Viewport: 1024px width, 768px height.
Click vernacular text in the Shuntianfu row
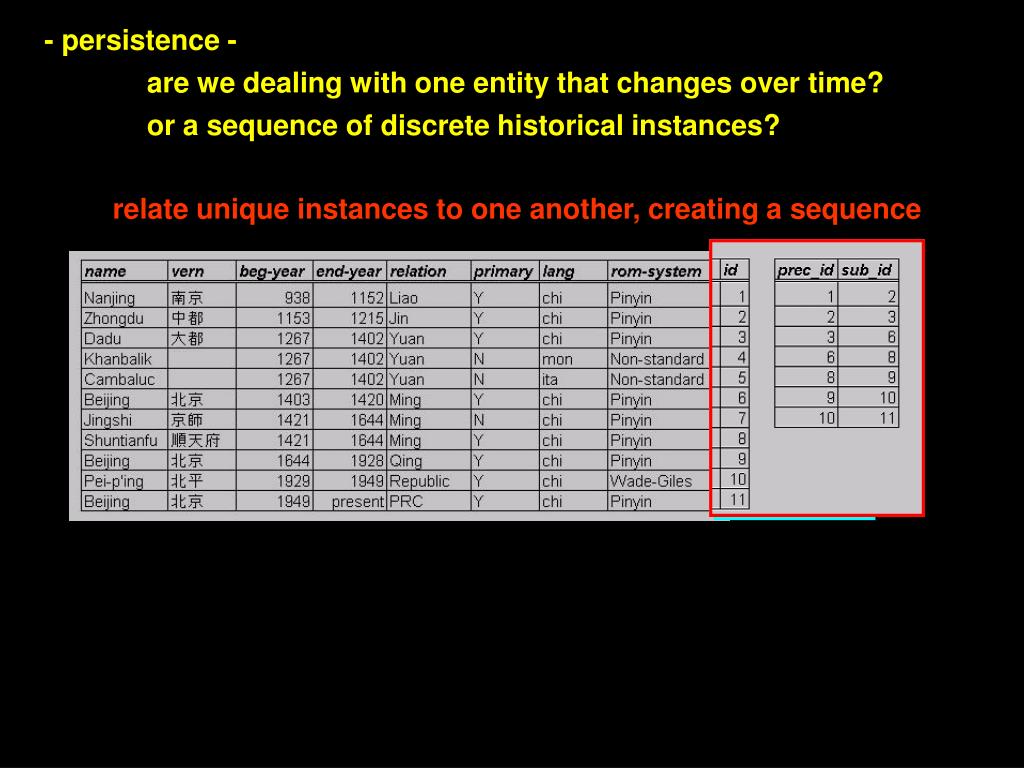click(x=195, y=440)
